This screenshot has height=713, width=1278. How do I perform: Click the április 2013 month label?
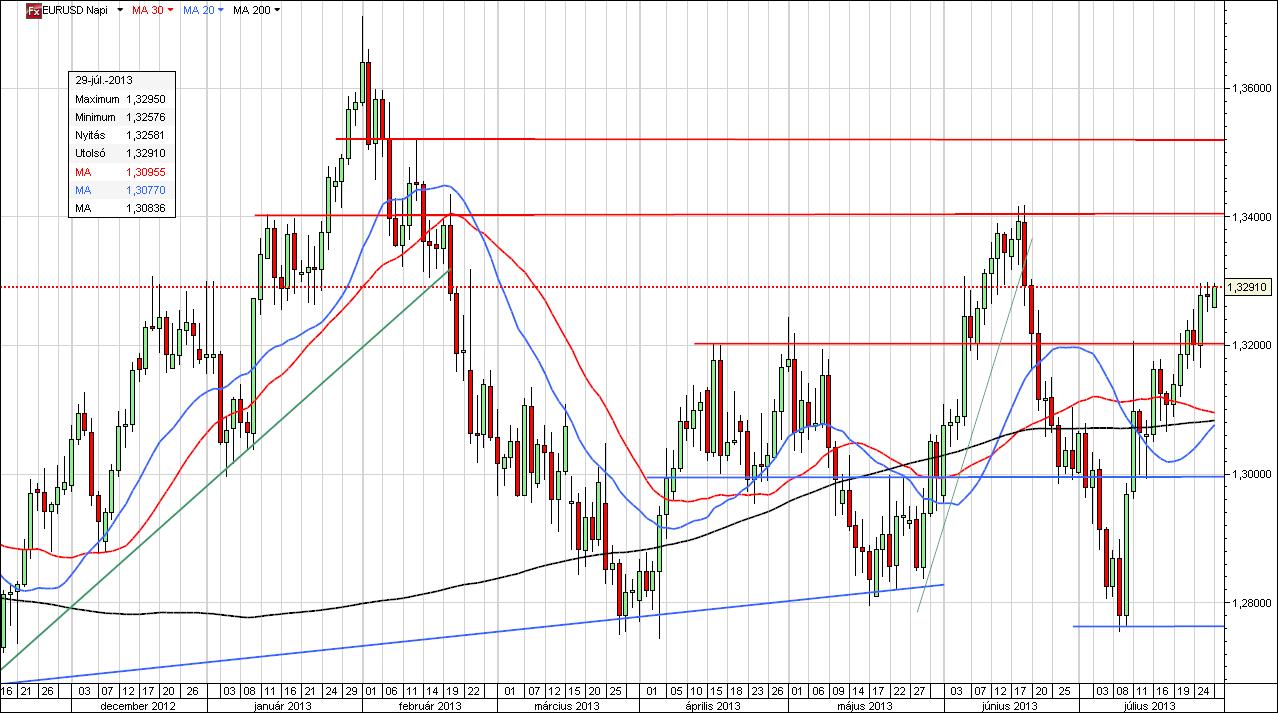tap(714, 705)
